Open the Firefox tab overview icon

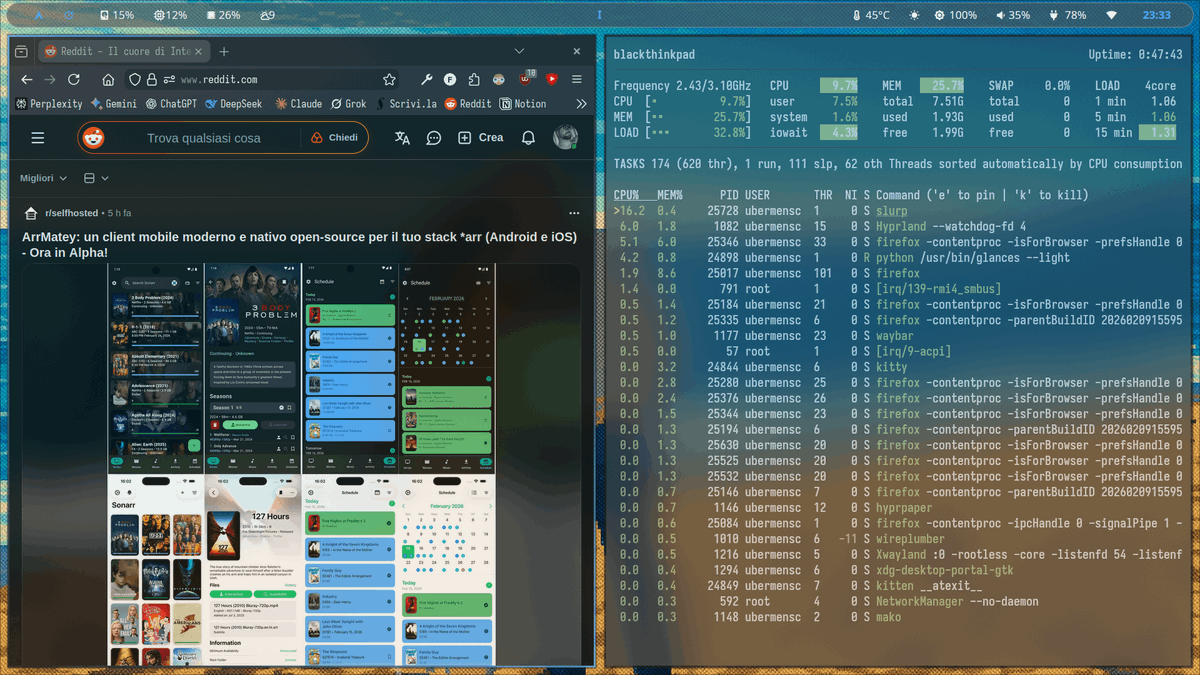(x=21, y=51)
